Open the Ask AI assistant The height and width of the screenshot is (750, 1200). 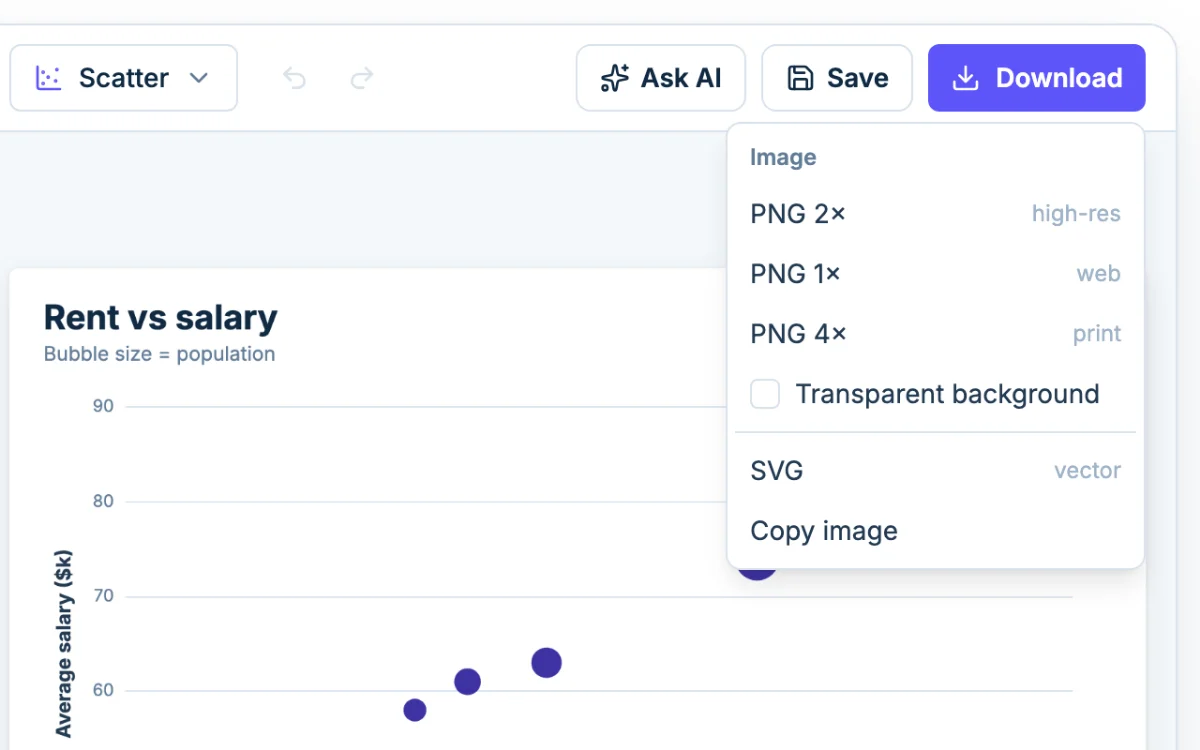pyautogui.click(x=661, y=78)
